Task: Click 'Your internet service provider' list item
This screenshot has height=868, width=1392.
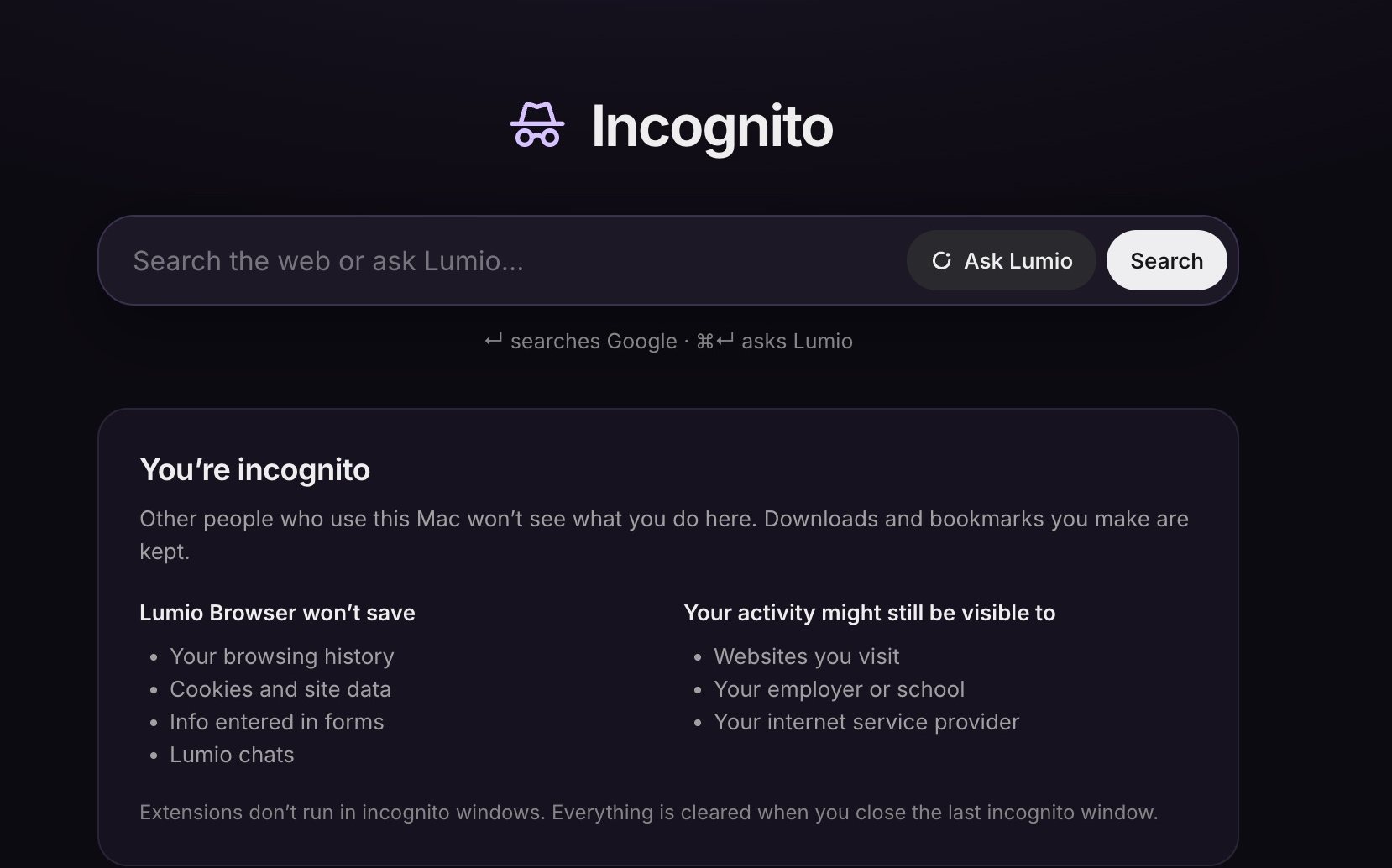Action: pos(866,722)
